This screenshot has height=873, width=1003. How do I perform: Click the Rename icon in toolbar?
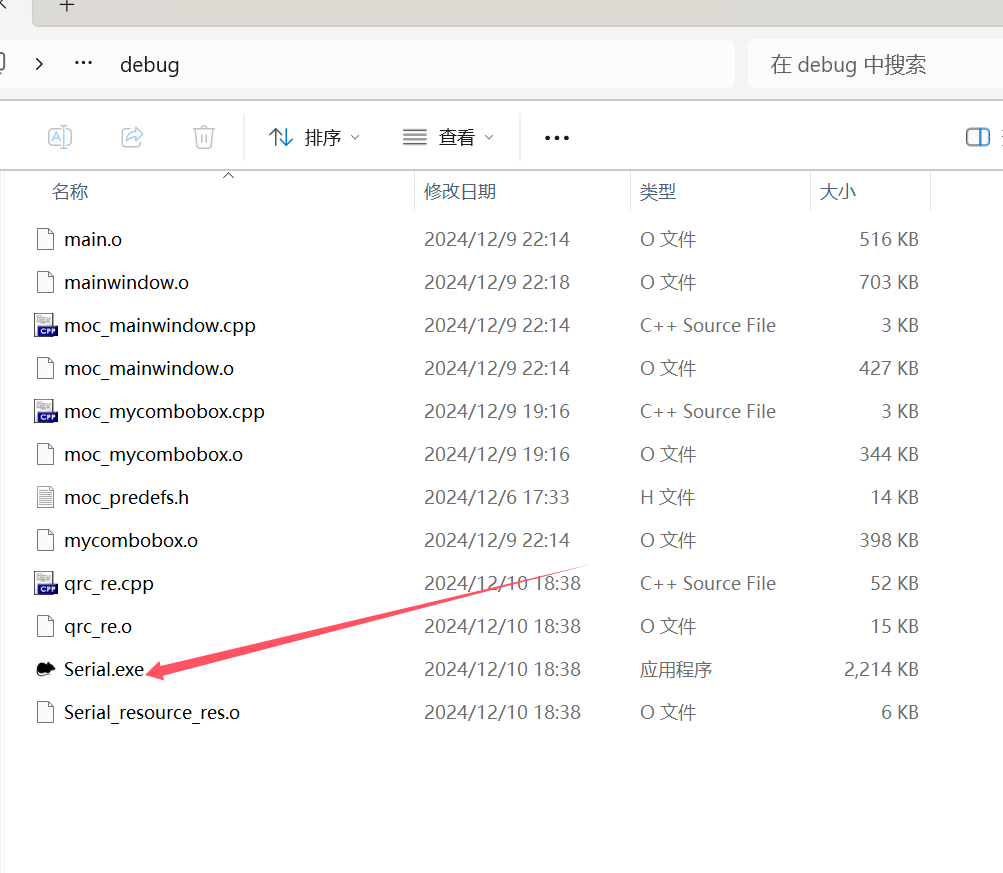[60, 137]
